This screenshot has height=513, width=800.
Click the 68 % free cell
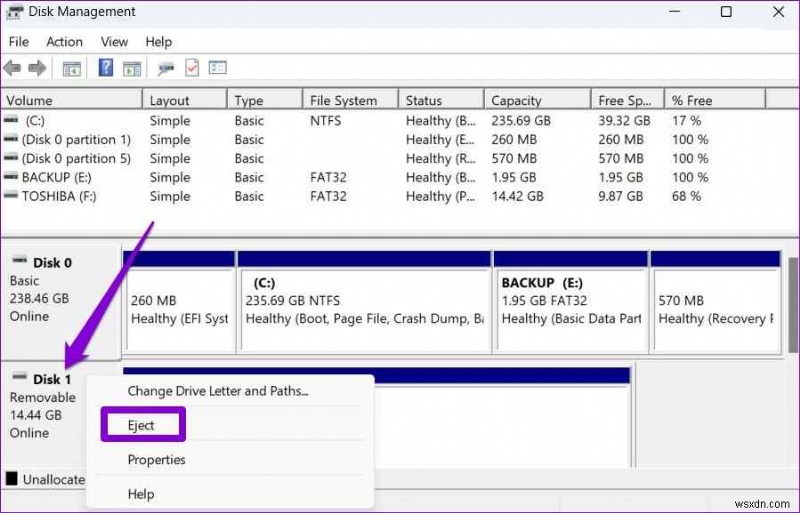(x=686, y=196)
